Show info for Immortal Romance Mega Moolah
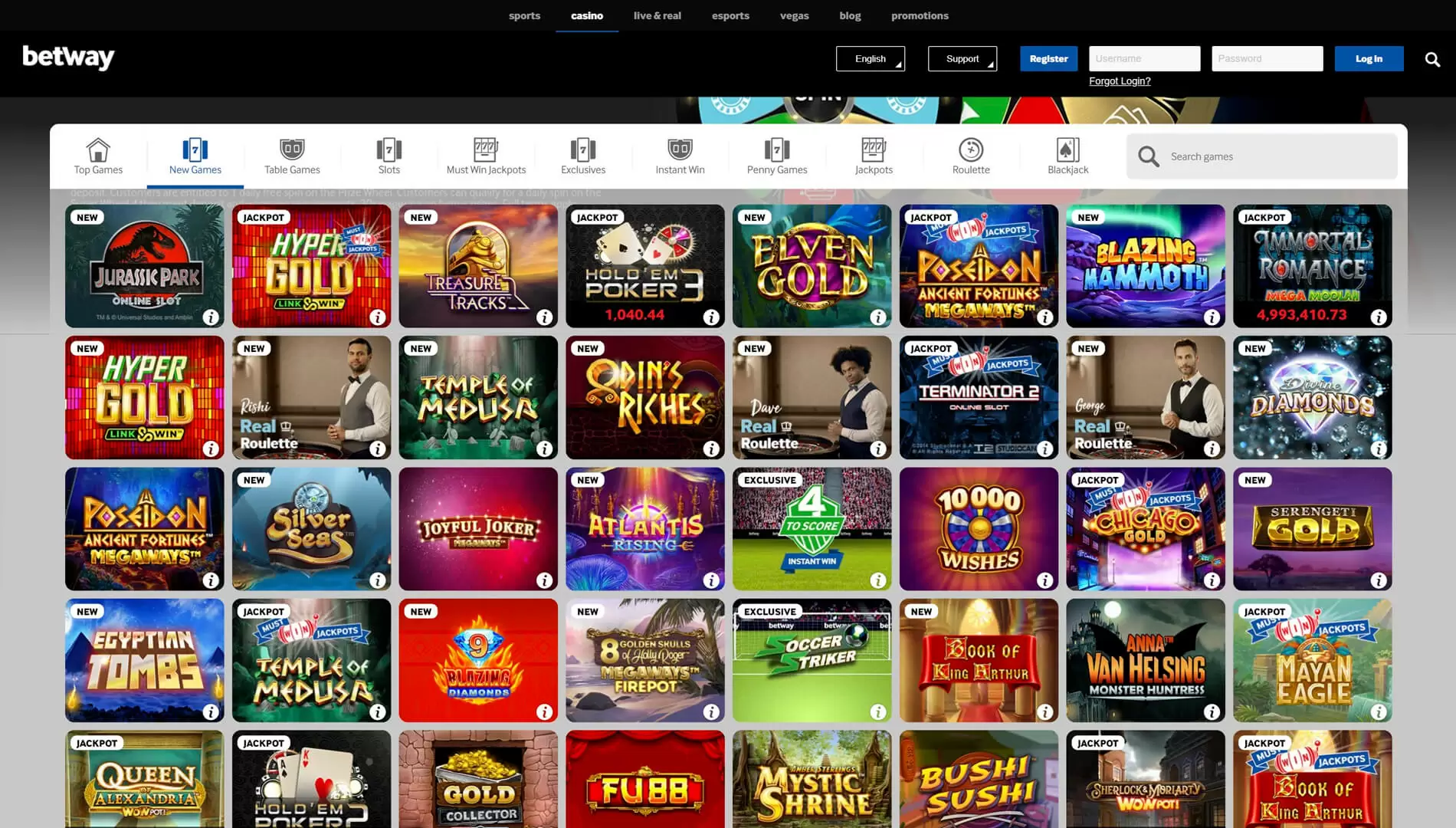The image size is (1456, 828). (1379, 317)
